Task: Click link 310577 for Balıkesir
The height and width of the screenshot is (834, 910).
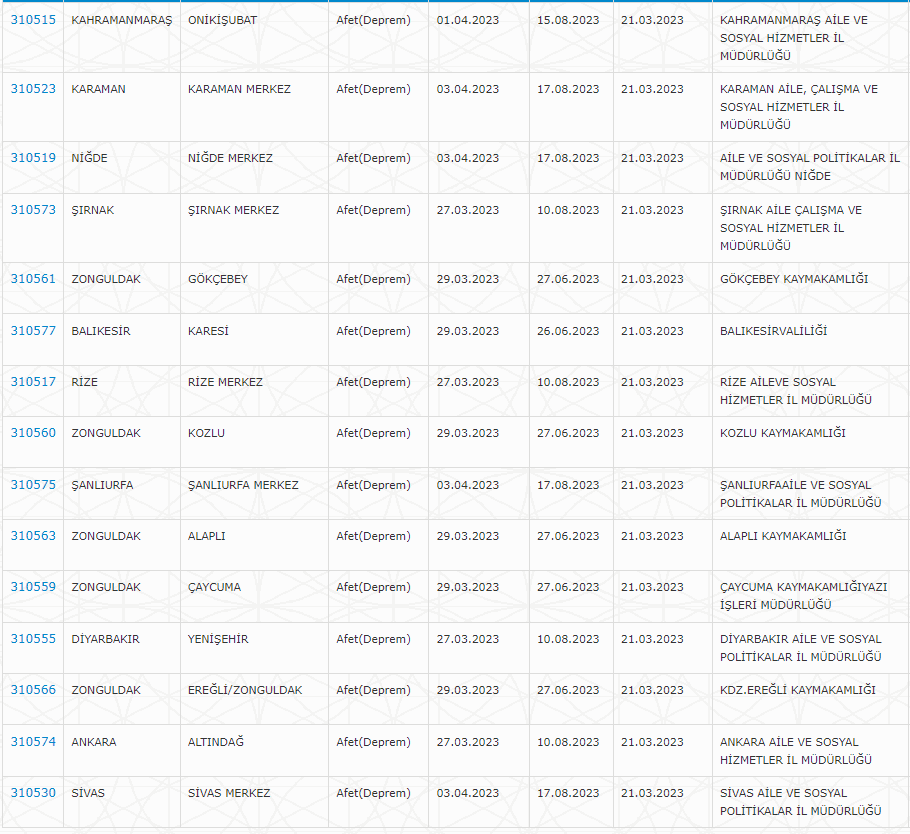Action: coord(33,331)
